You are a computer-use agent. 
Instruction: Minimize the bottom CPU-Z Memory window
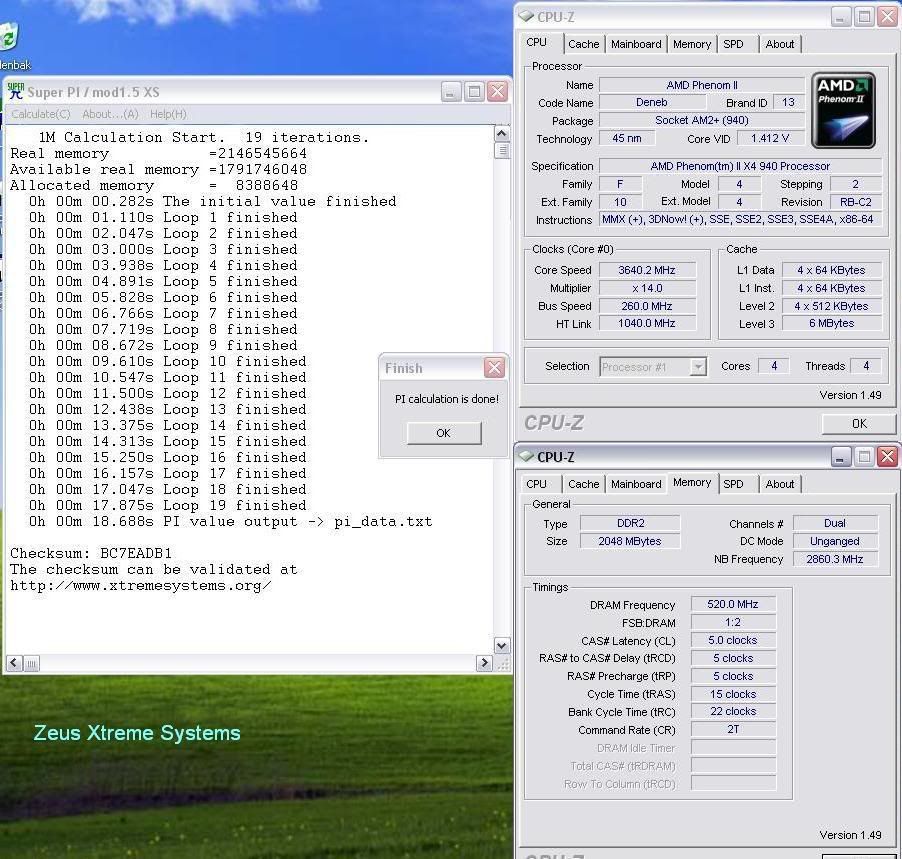[x=840, y=457]
